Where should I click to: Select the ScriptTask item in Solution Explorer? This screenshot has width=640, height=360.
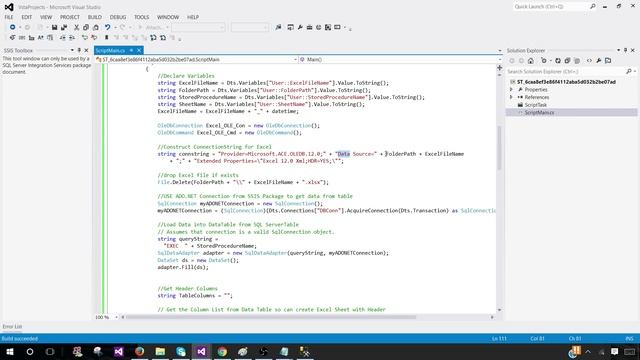pos(536,105)
